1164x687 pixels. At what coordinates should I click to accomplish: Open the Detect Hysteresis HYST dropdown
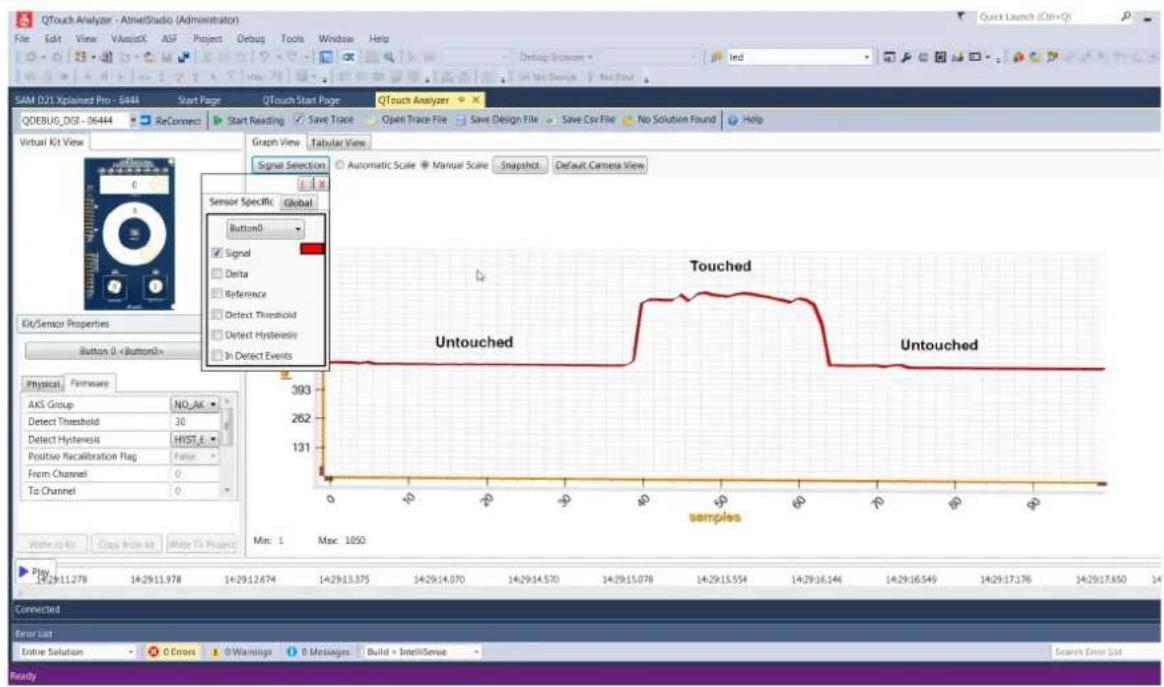(x=196, y=440)
